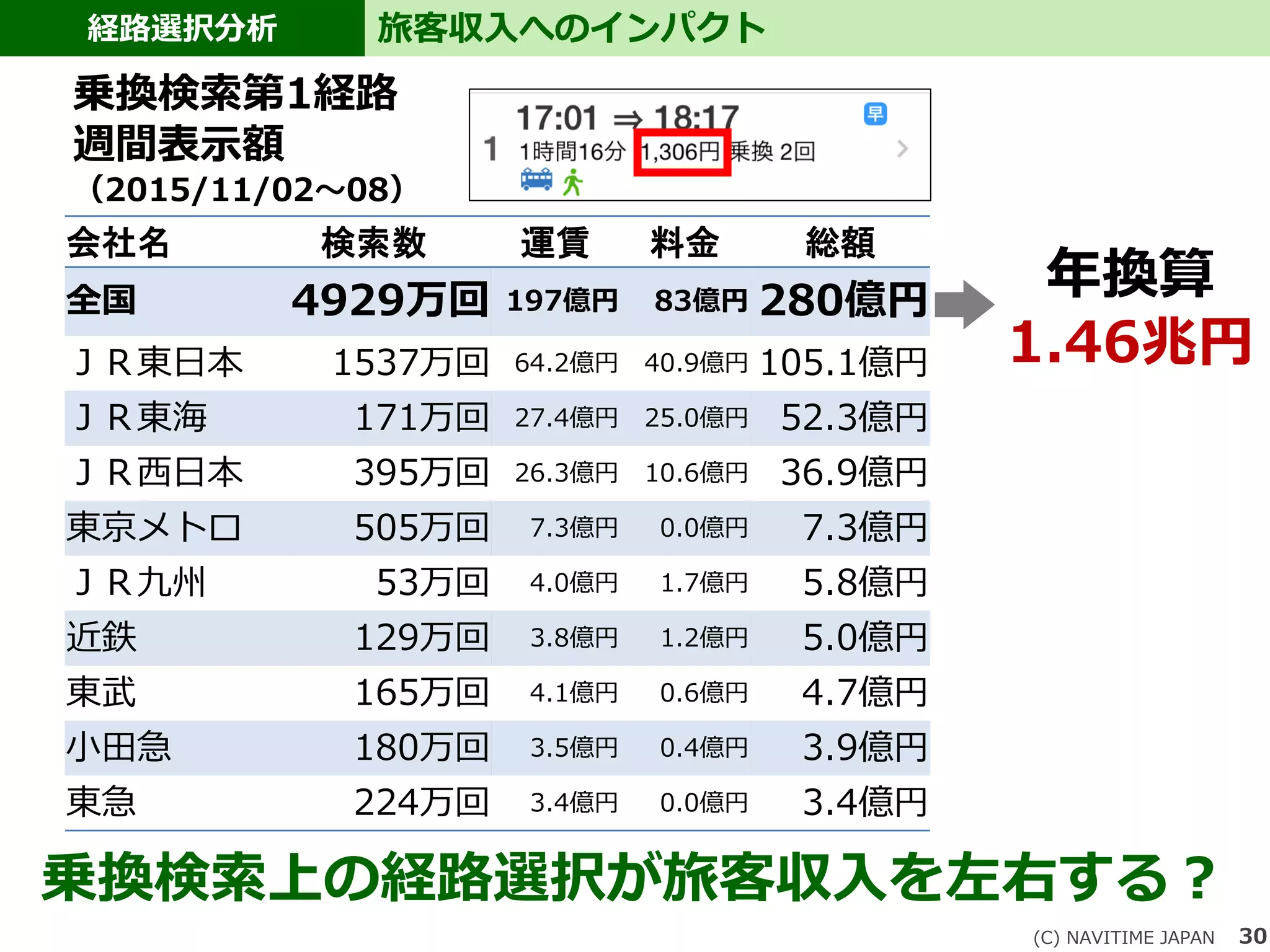Click the green walking person icon

click(573, 182)
